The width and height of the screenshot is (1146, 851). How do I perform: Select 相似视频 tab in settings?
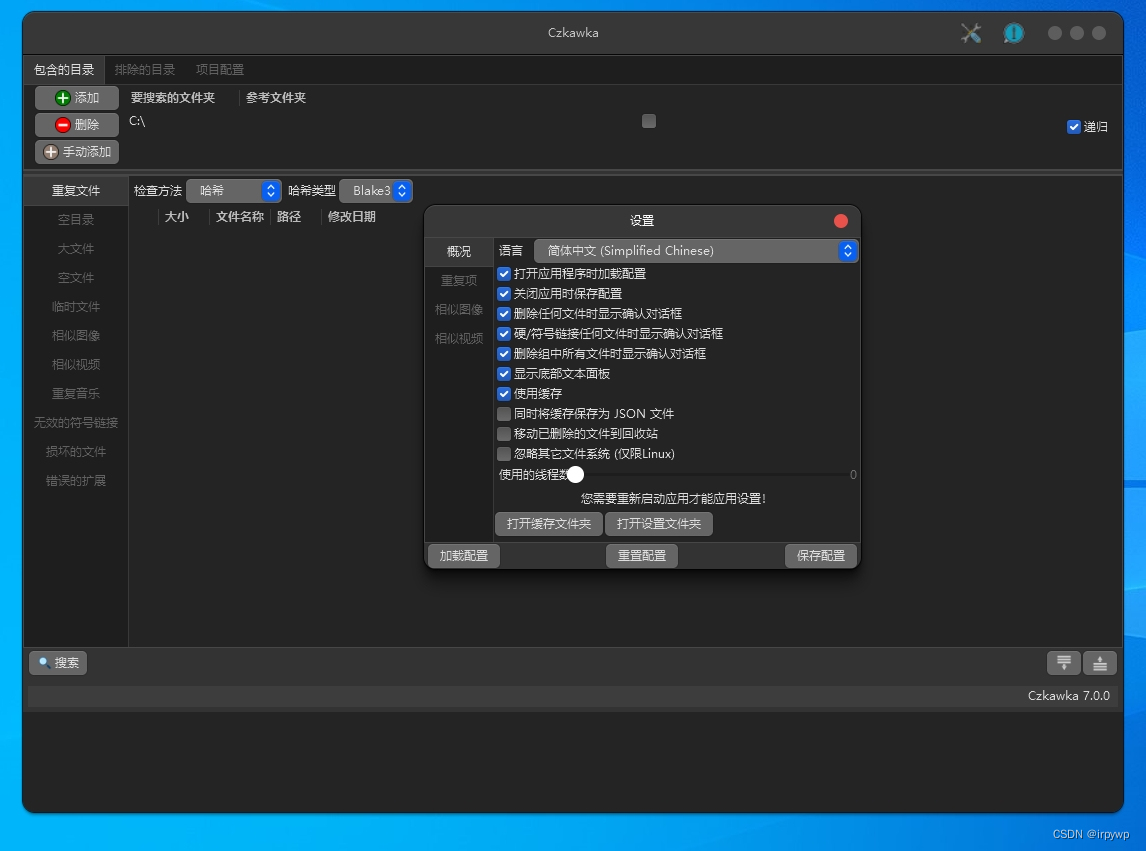pyautogui.click(x=459, y=338)
